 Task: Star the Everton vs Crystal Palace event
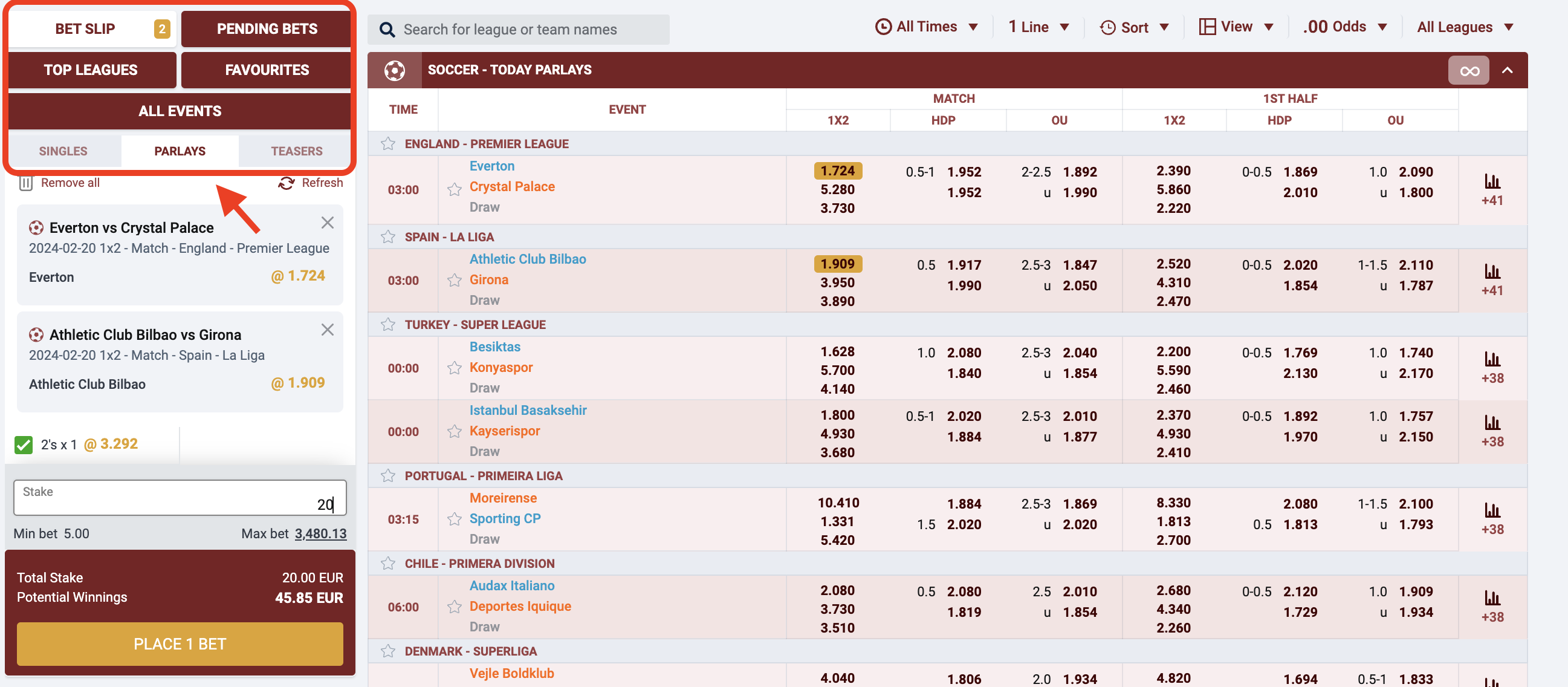[454, 189]
